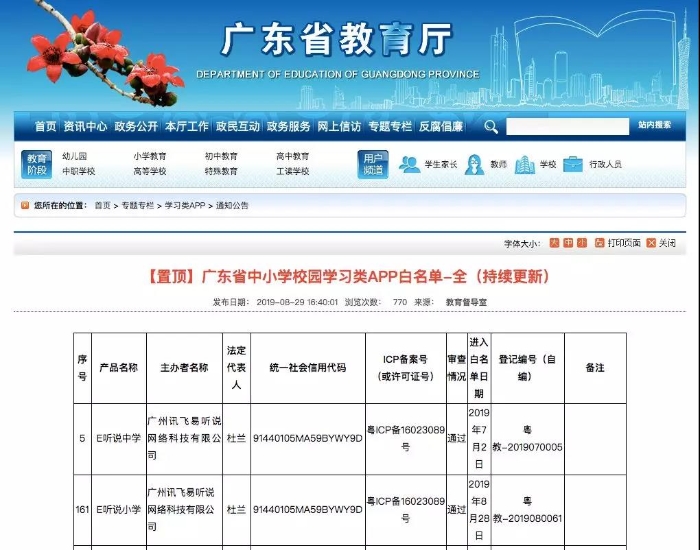Open 初中教育 link
Viewport: 700px width, 550px height.
pos(221,156)
